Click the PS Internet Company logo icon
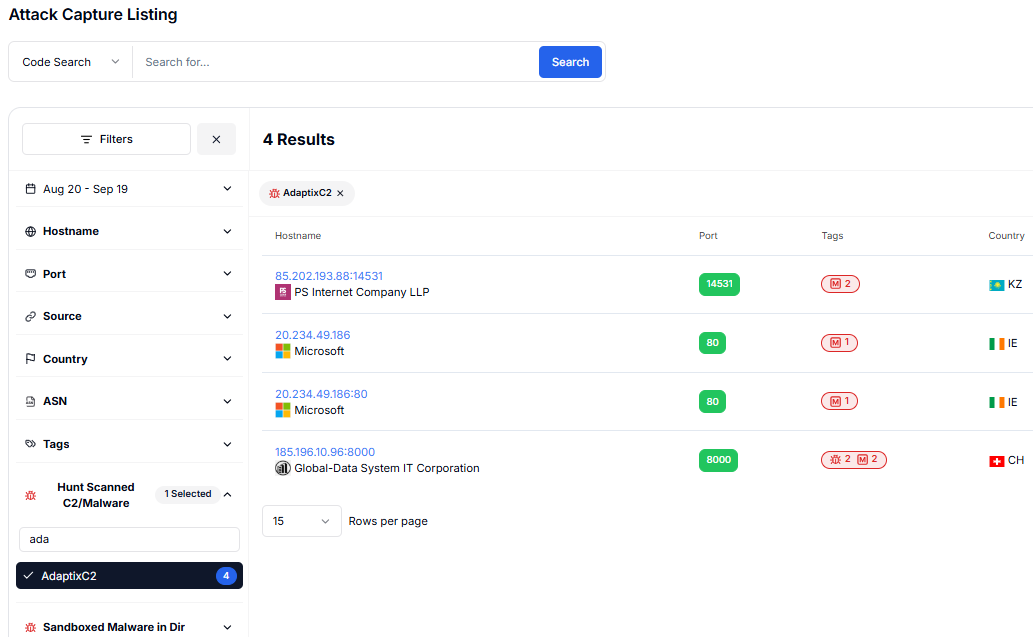 (282, 292)
